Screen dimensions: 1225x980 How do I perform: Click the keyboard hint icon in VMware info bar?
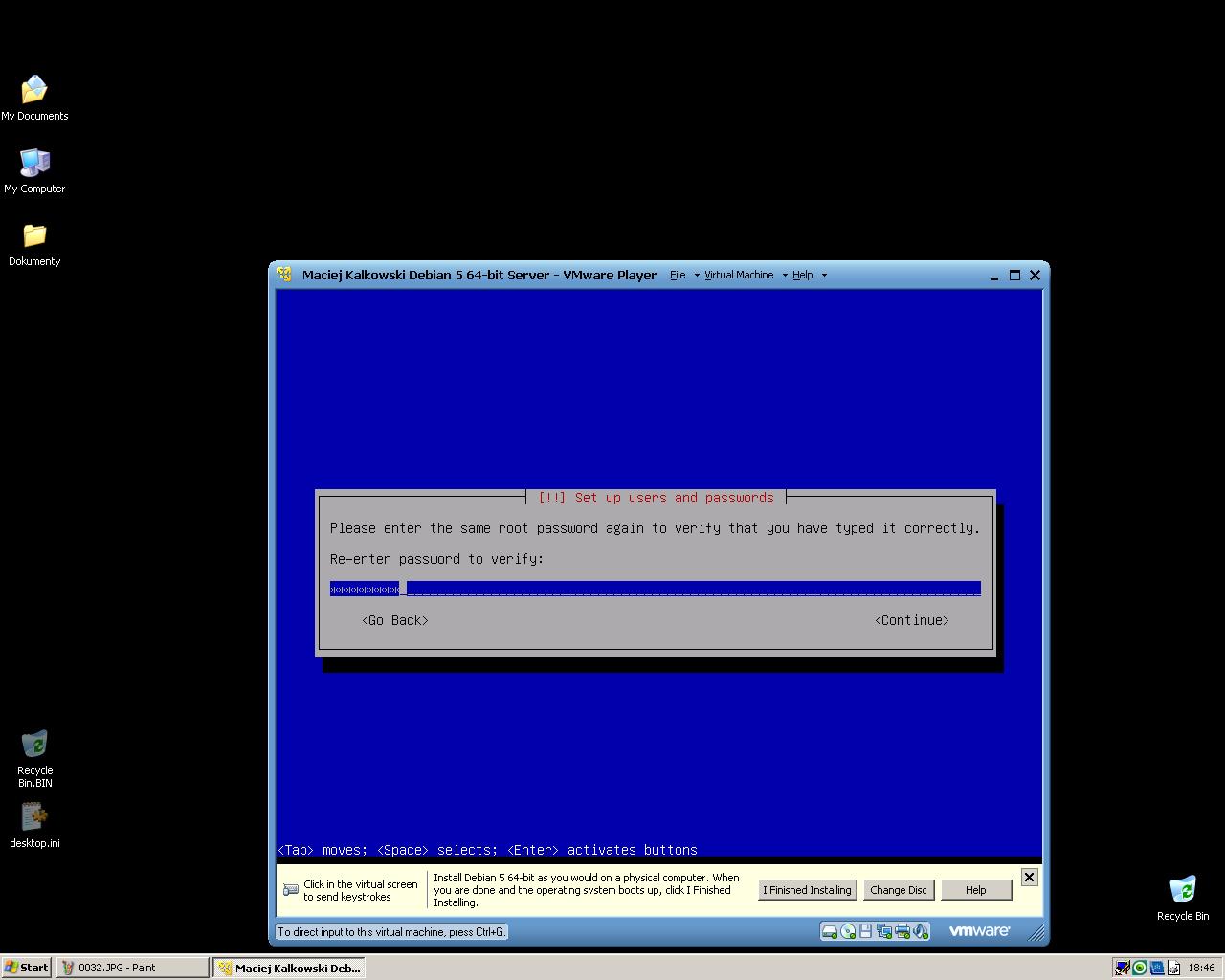click(x=291, y=890)
